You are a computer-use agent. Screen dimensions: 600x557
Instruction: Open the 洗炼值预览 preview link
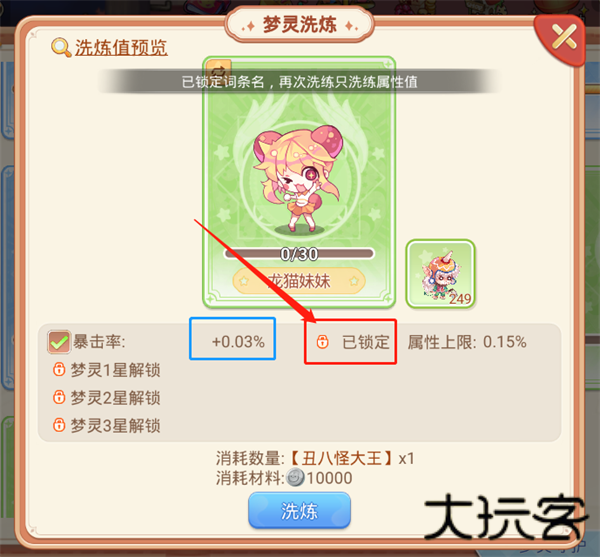[121, 48]
